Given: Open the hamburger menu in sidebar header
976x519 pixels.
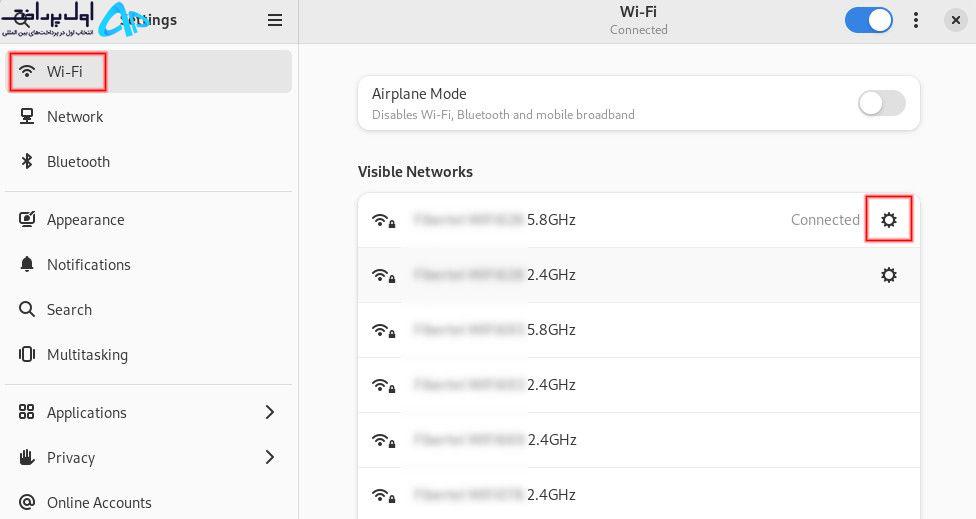Looking at the screenshot, I should [274, 21].
